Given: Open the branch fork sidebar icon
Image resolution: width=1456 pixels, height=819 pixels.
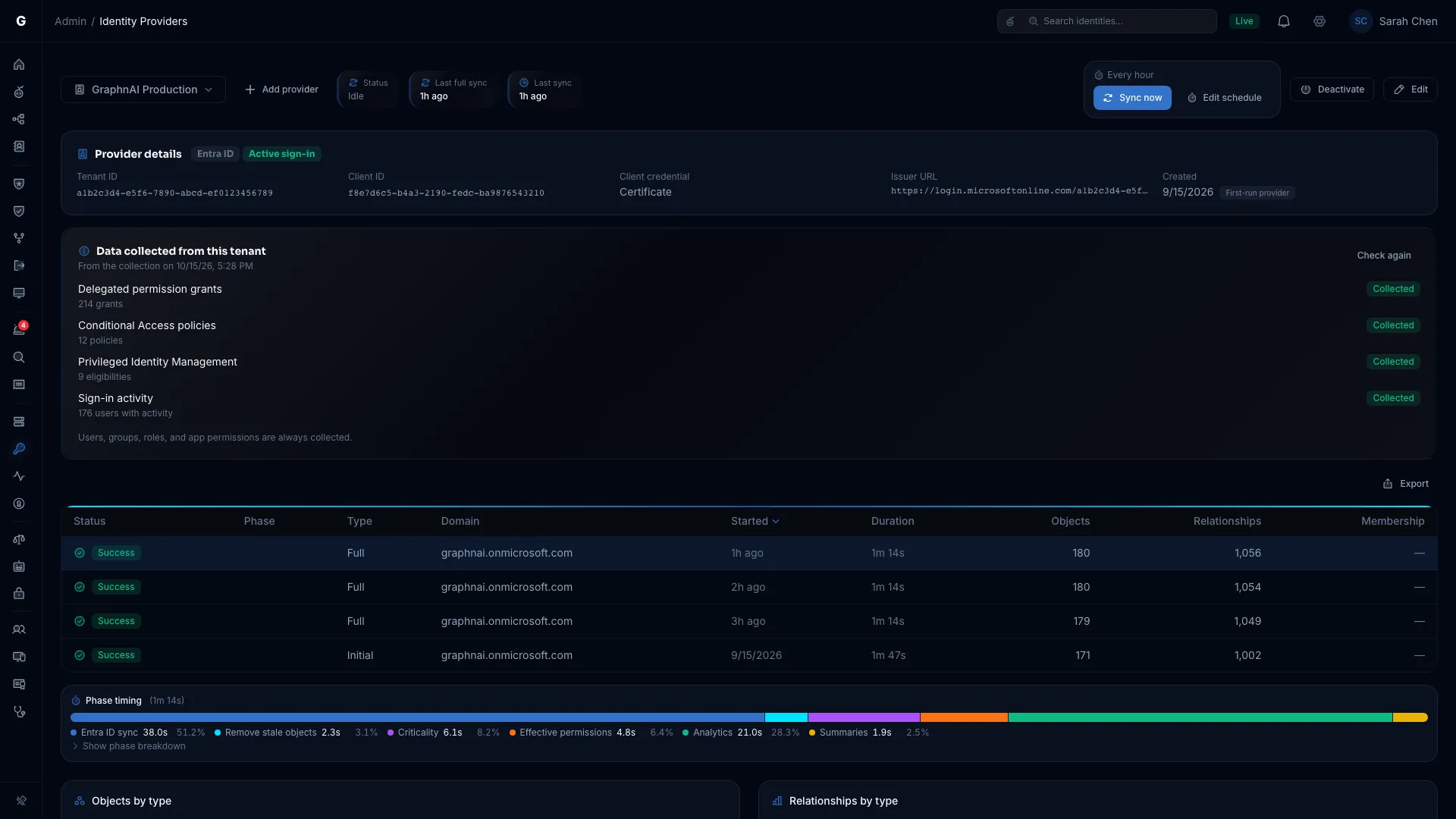Looking at the screenshot, I should click(19, 238).
